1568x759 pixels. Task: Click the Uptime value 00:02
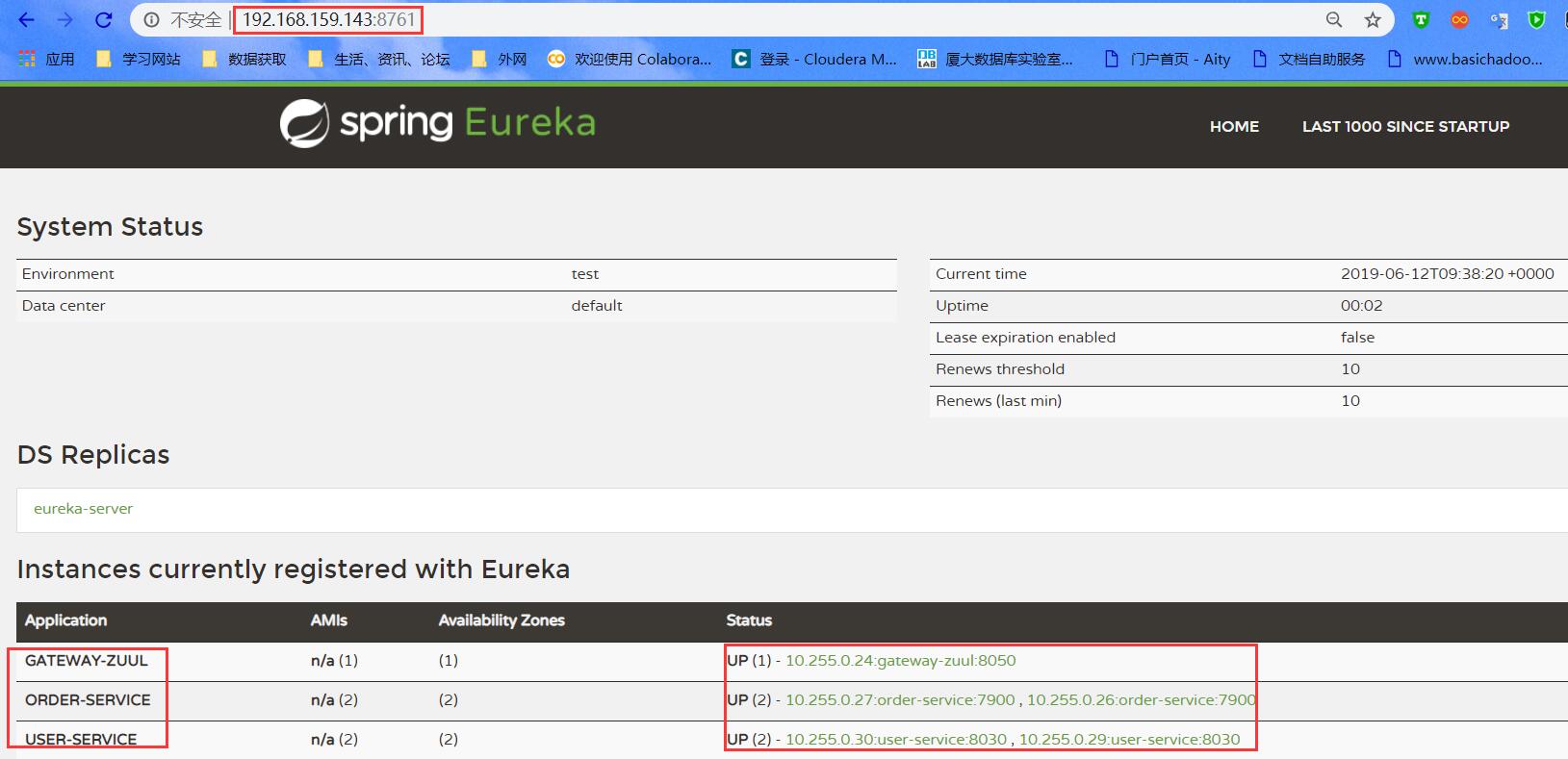coord(1361,306)
